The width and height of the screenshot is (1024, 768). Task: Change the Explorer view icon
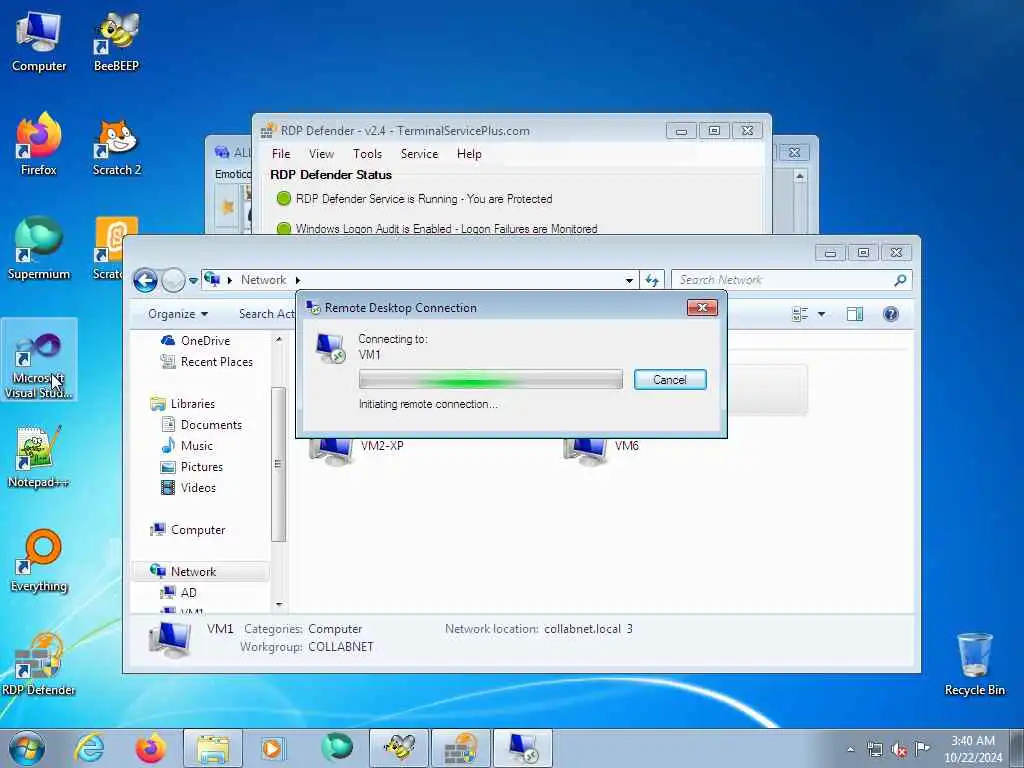(800, 314)
